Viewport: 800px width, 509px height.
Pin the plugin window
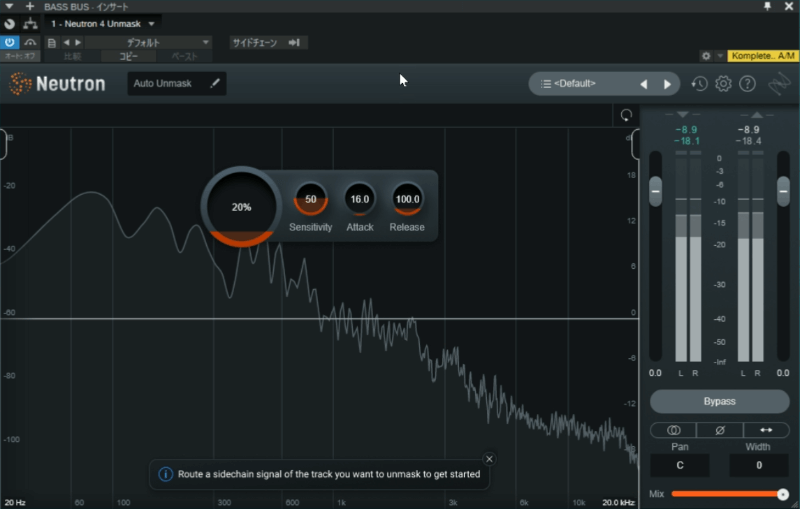(x=767, y=6)
